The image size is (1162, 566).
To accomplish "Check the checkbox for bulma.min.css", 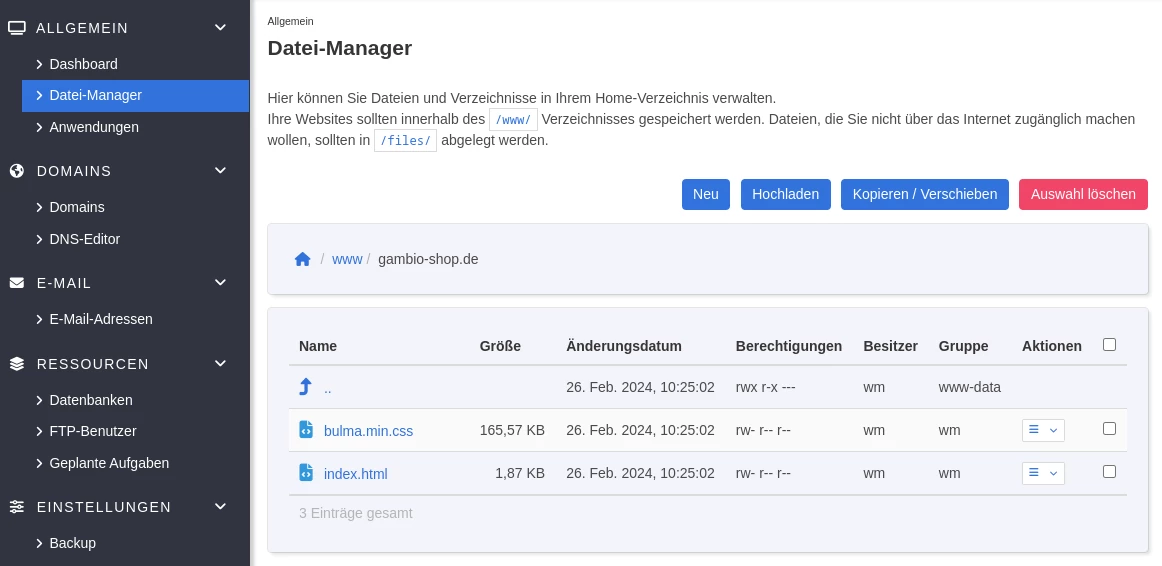I will 1109,428.
